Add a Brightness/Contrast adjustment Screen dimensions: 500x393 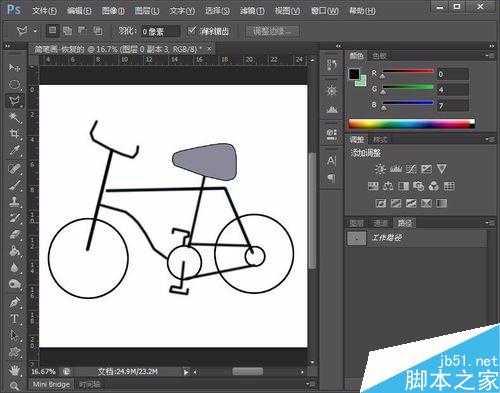click(380, 169)
